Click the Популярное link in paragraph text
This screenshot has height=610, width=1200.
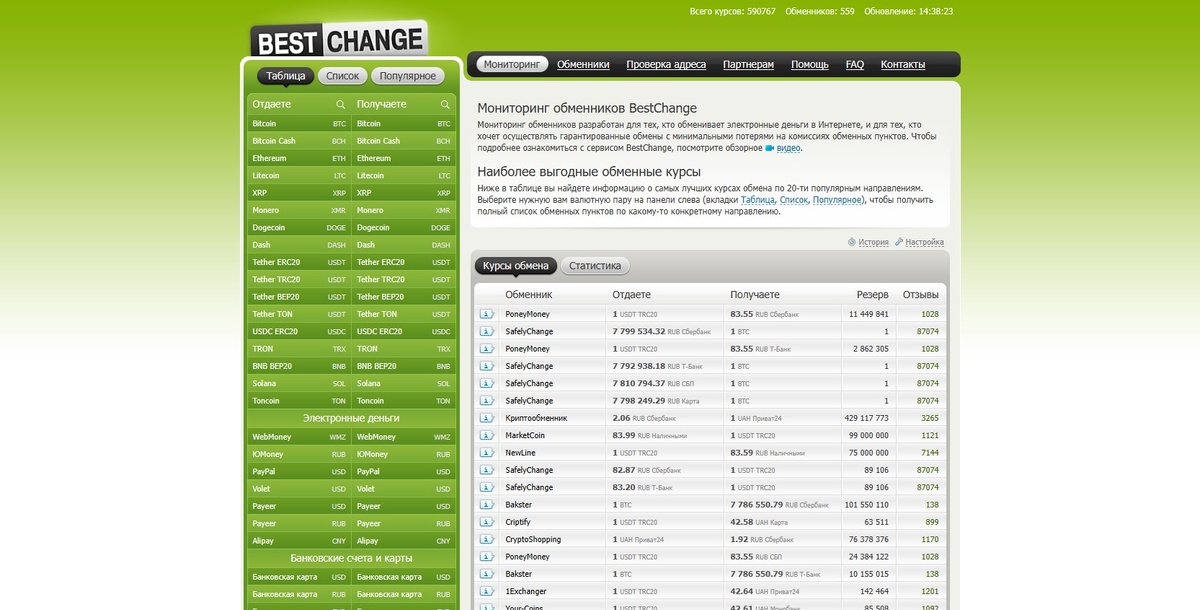point(837,200)
